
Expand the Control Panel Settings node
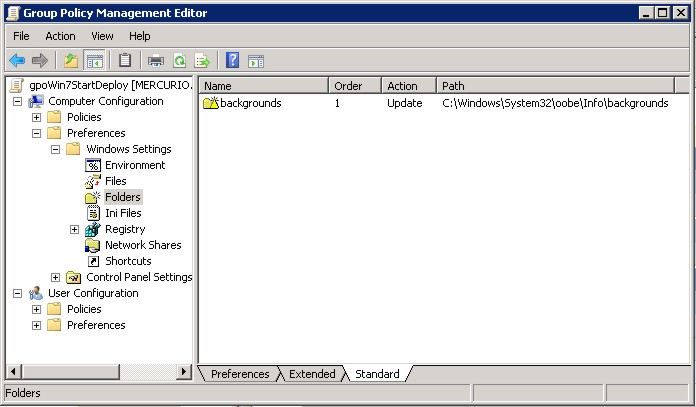pos(56,277)
